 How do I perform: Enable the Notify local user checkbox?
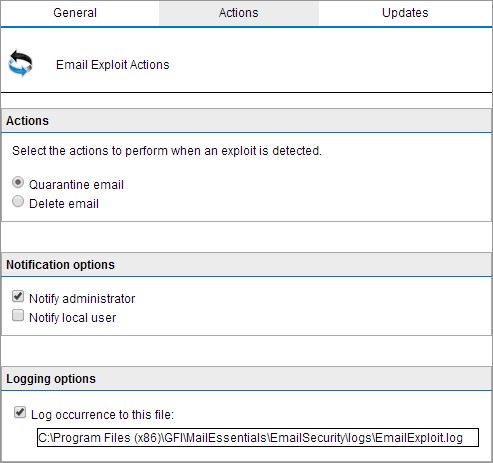point(18,315)
